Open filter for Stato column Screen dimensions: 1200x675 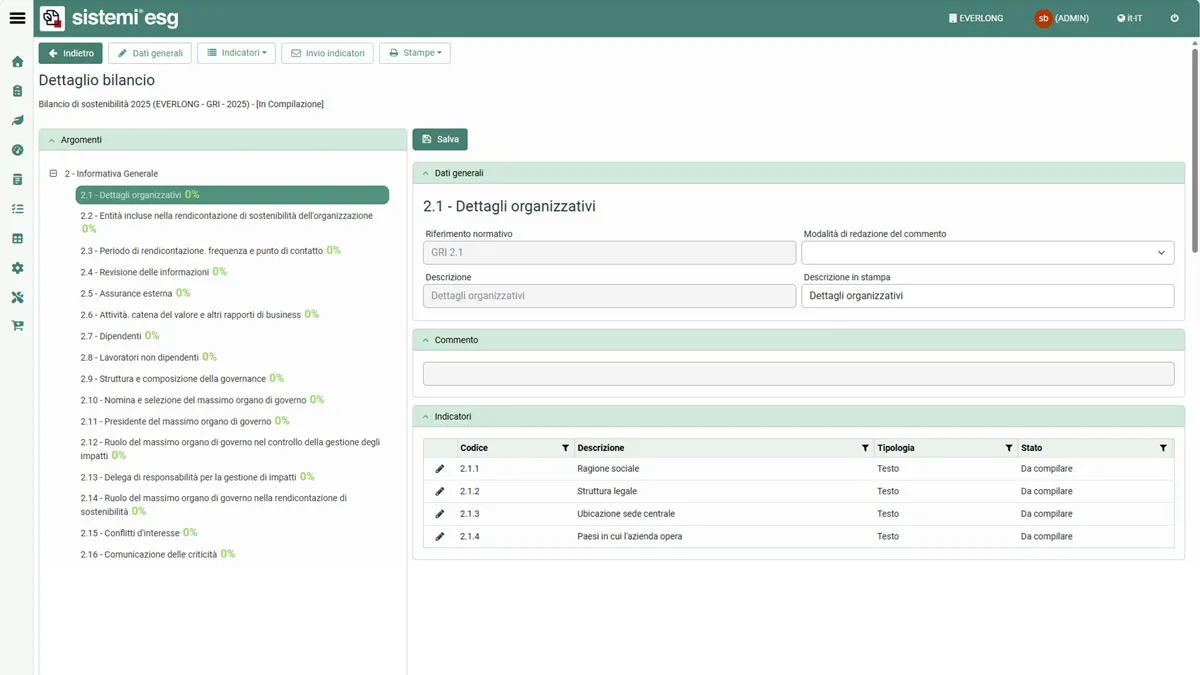click(1163, 448)
